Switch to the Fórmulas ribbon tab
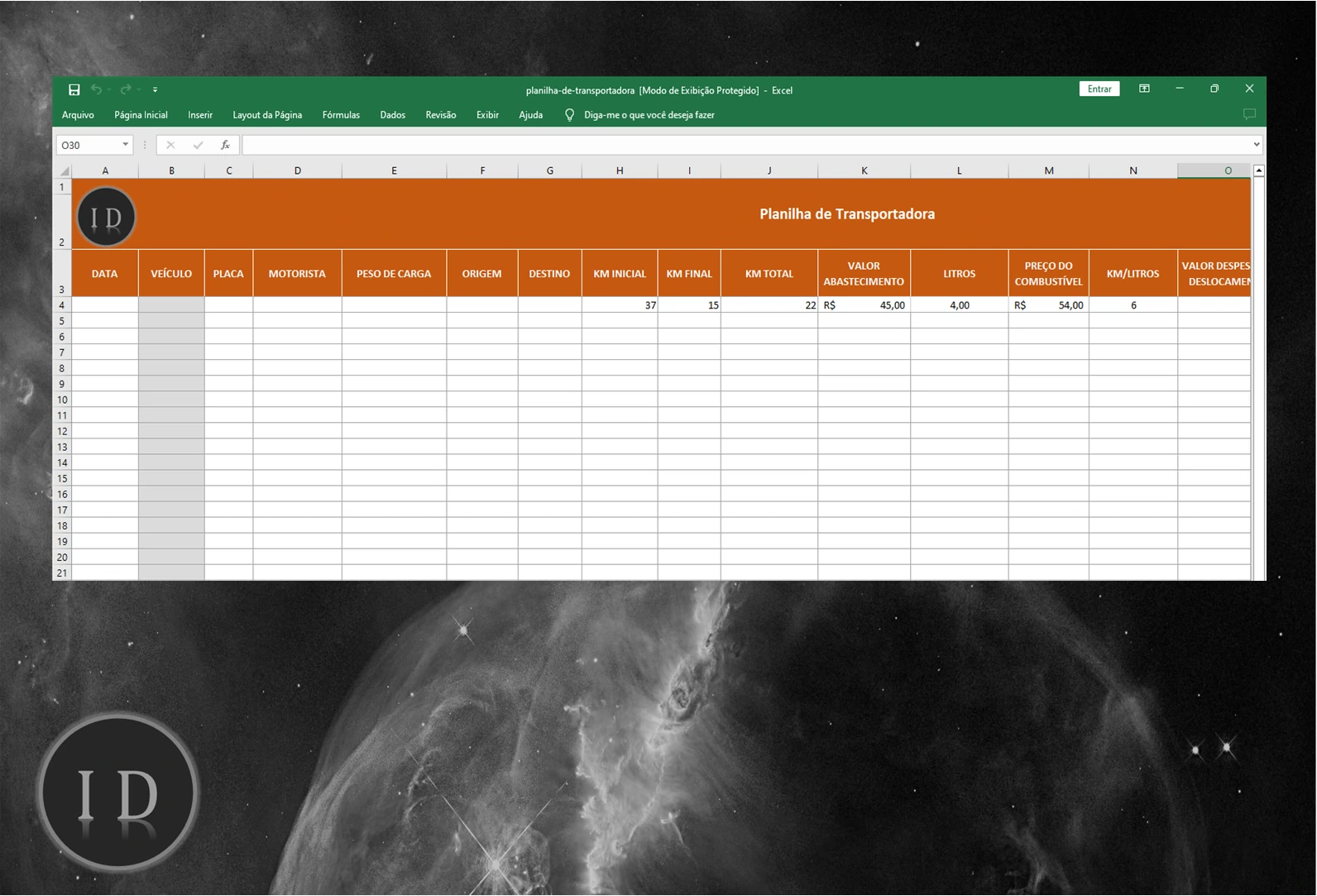Screen dimensions: 1317x896 tap(341, 115)
